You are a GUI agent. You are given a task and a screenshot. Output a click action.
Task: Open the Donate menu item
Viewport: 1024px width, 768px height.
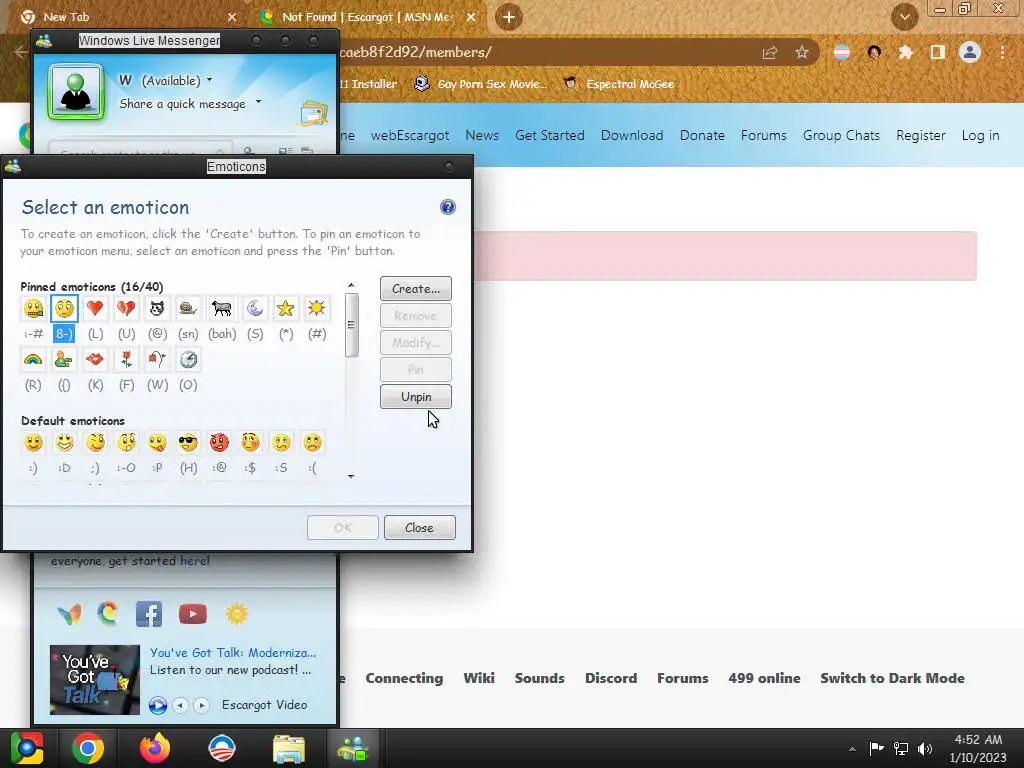(702, 135)
